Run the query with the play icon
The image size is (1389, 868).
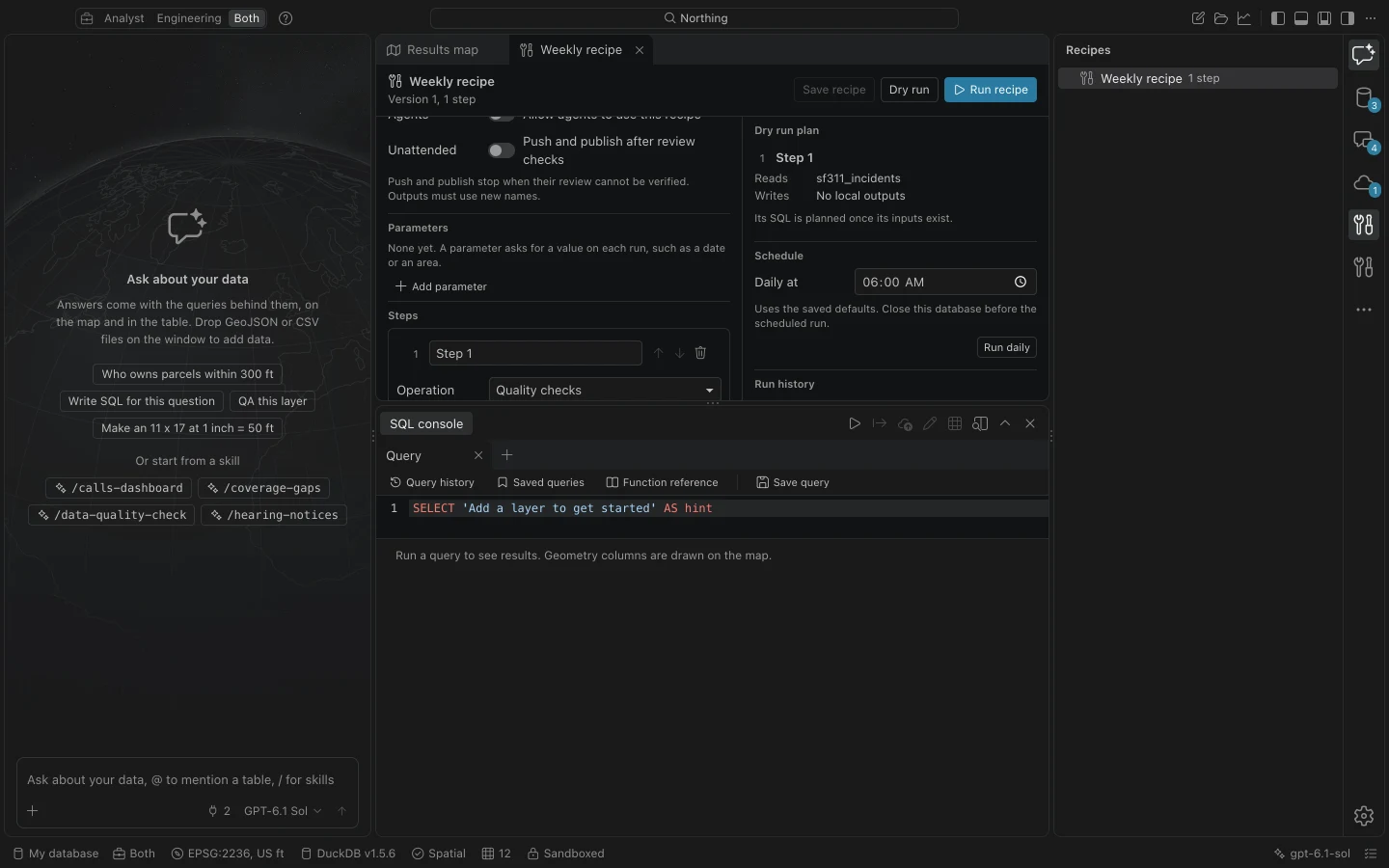[x=855, y=423]
